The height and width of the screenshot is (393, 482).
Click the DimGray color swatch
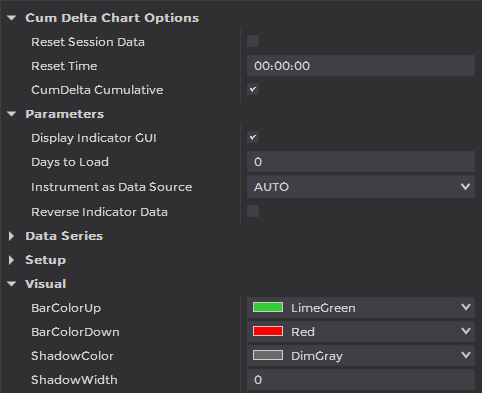click(x=268, y=355)
